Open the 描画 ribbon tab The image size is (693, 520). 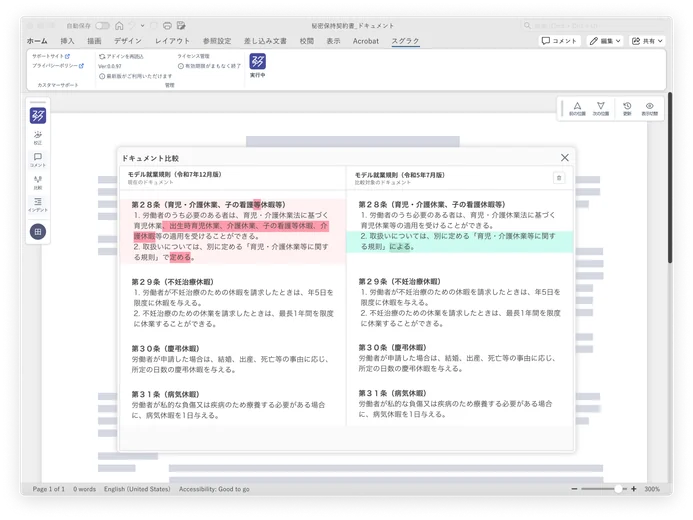[x=94, y=41]
